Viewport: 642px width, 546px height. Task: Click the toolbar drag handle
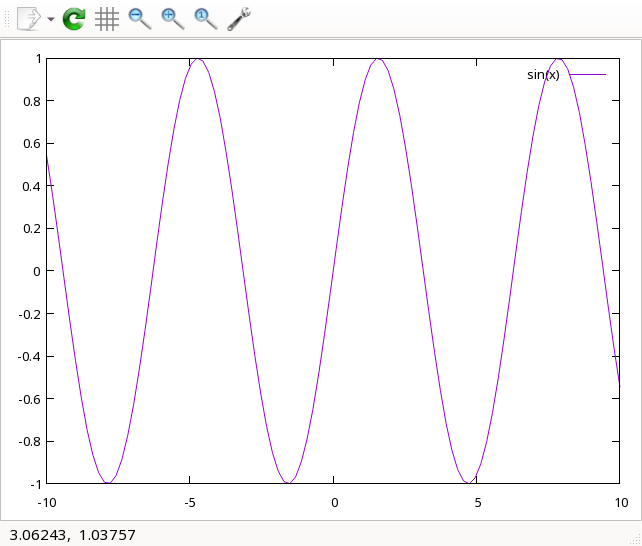7,19
